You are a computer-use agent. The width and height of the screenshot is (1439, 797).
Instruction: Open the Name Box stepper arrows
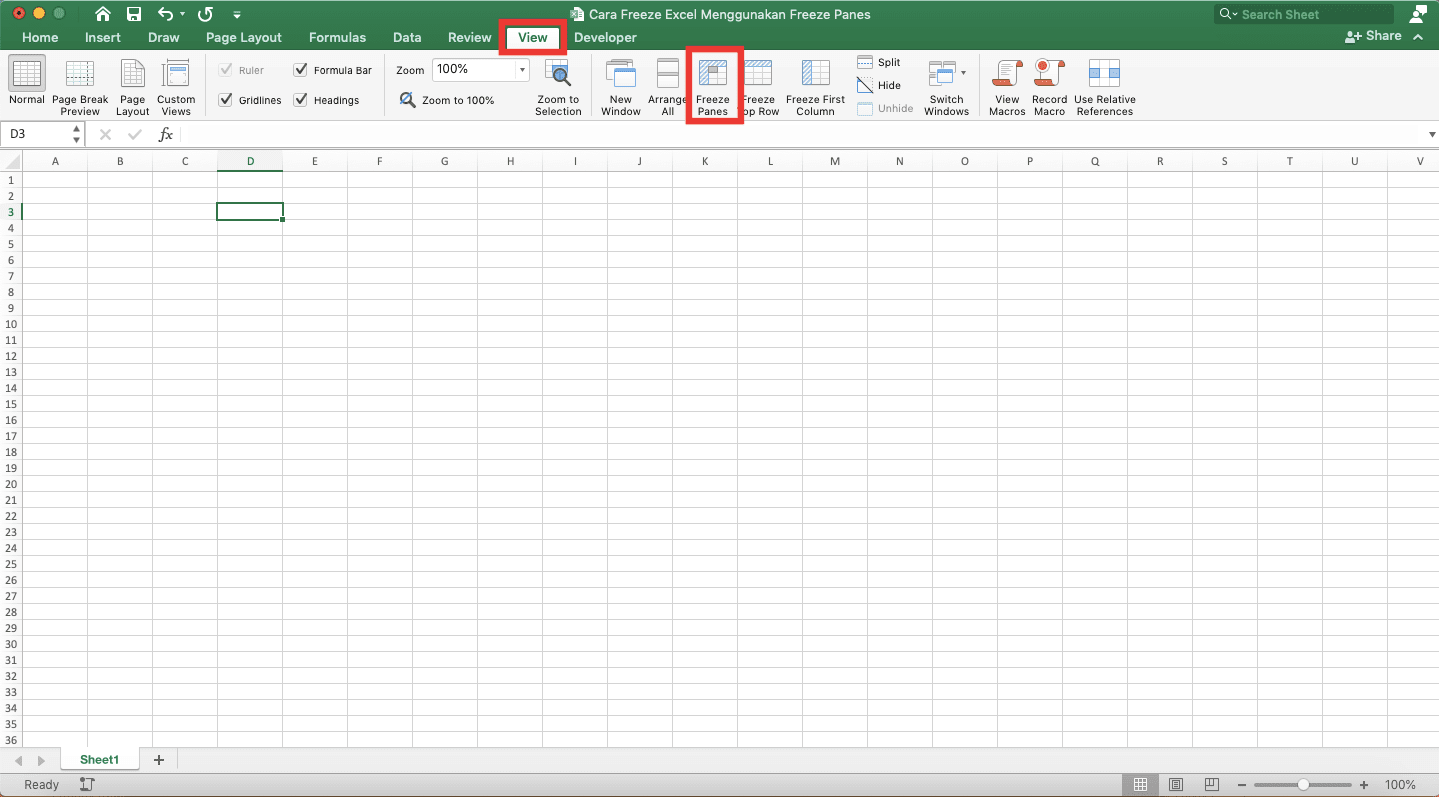(x=77, y=133)
